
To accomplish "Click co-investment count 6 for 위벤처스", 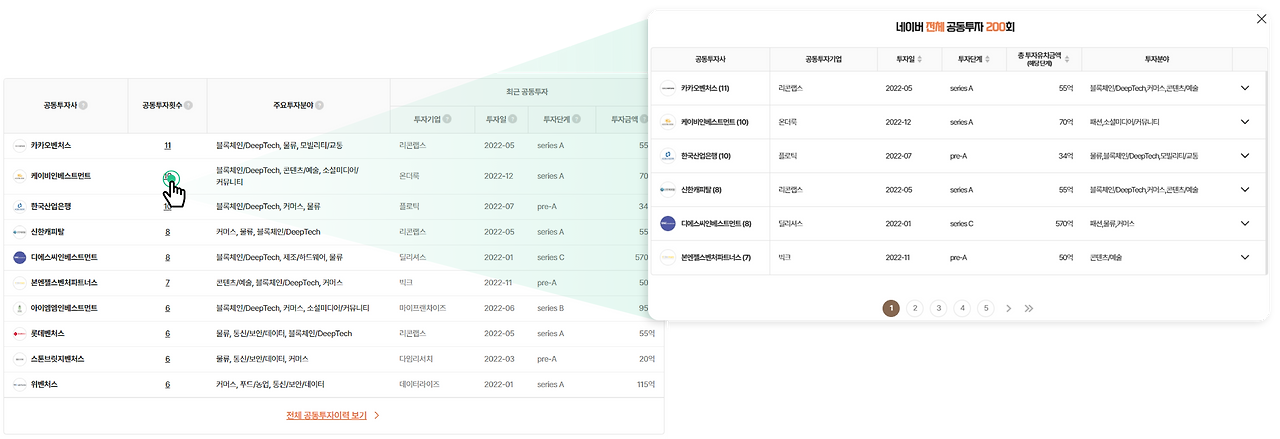I will 168,384.
